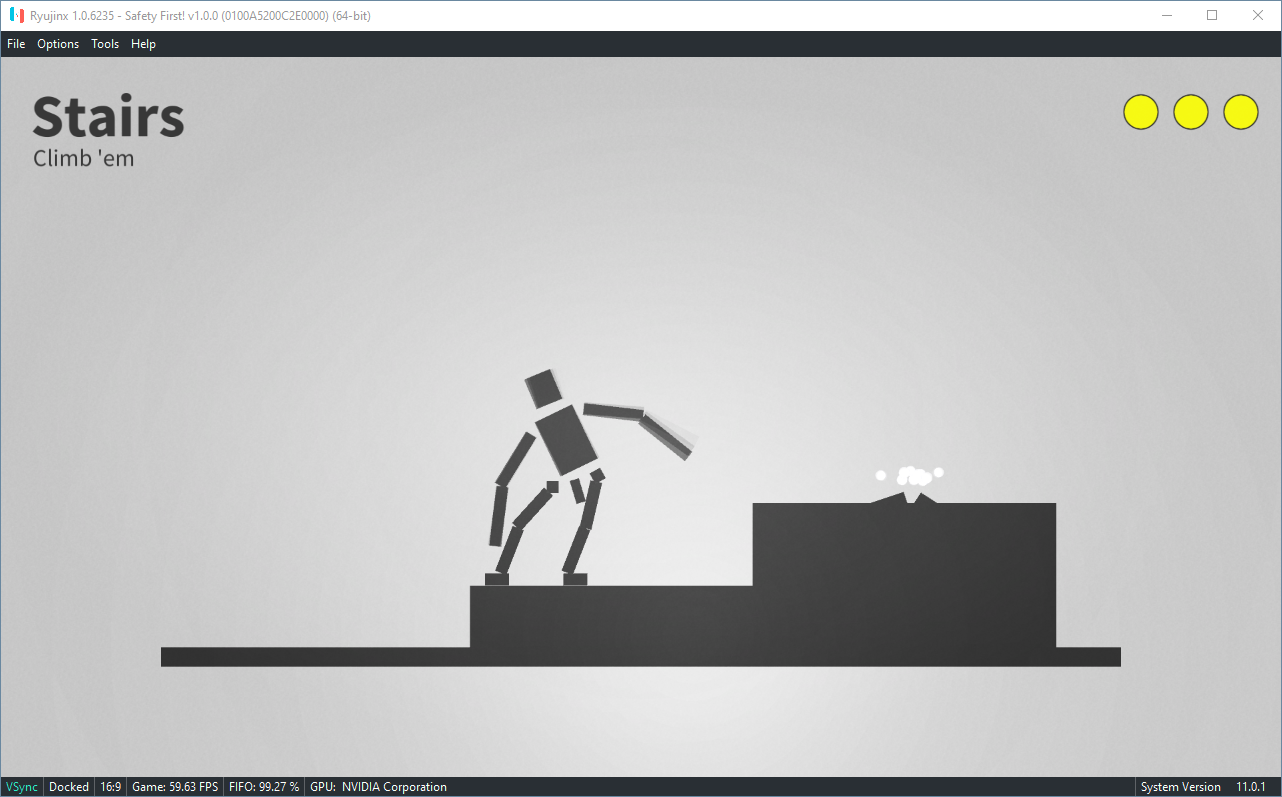Click the GPU NVIDIA Corporation status indicator
This screenshot has width=1282, height=797.
(x=378, y=786)
